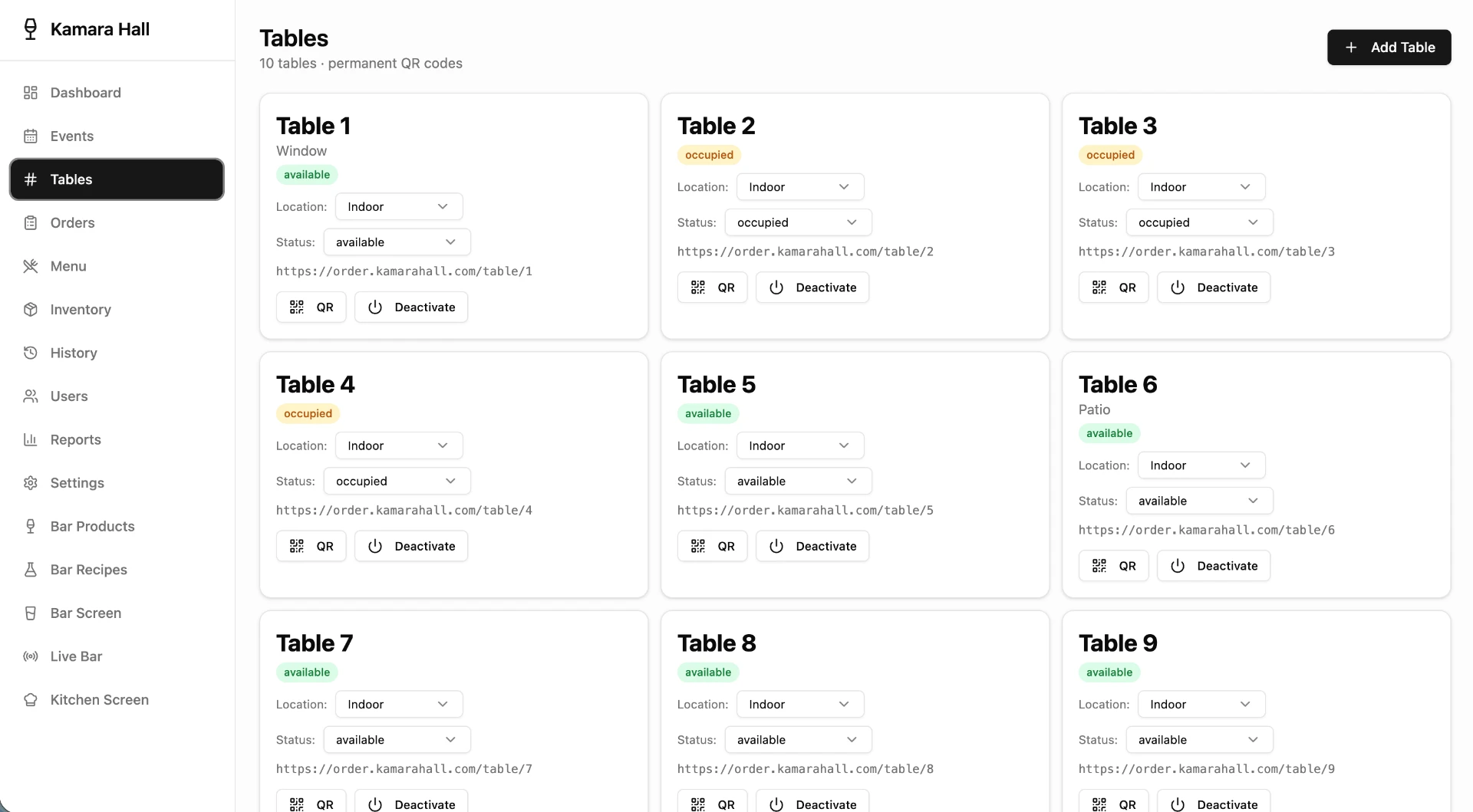Click Table 8 available status badge
Screen dimensions: 1473x812
click(x=708, y=672)
